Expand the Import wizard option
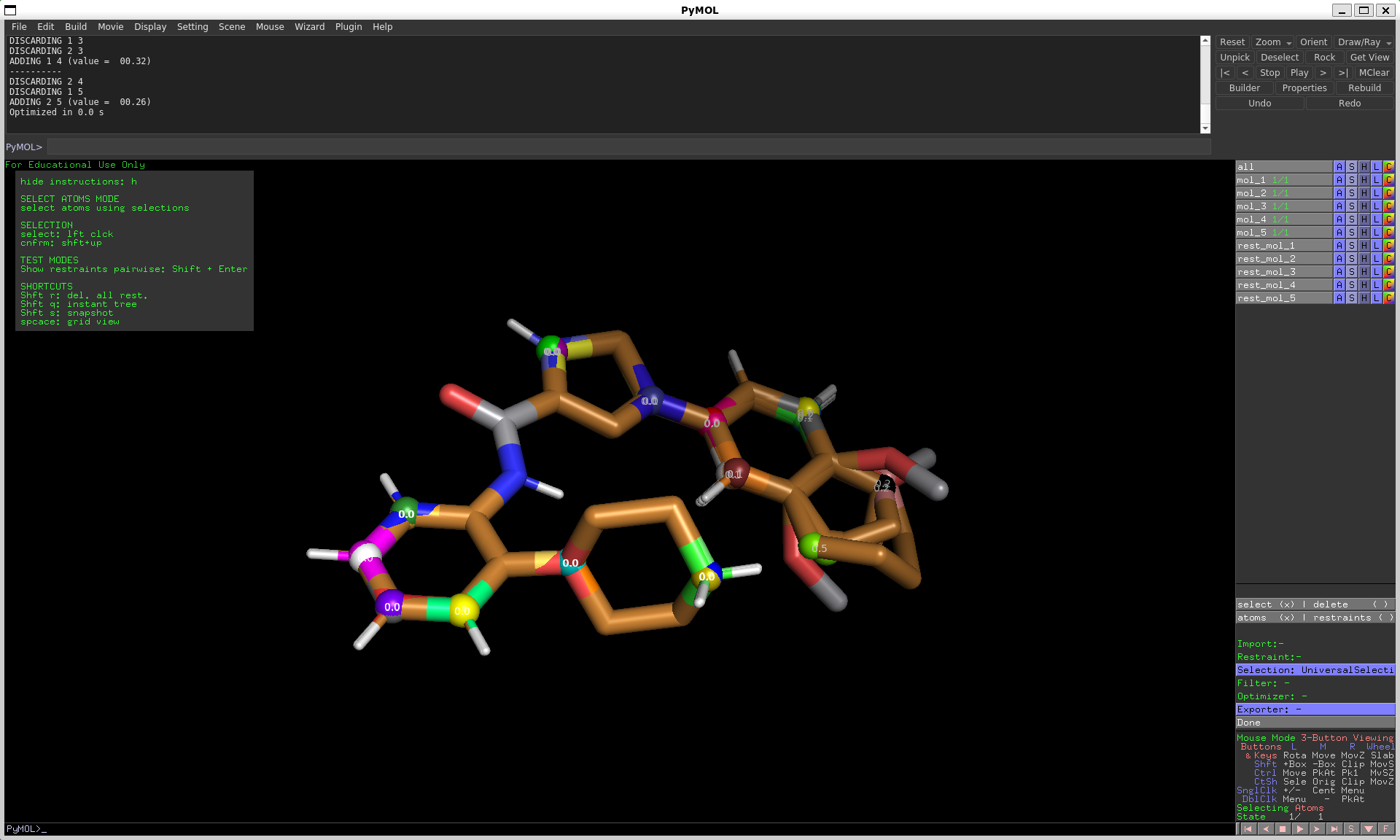 (1315, 644)
